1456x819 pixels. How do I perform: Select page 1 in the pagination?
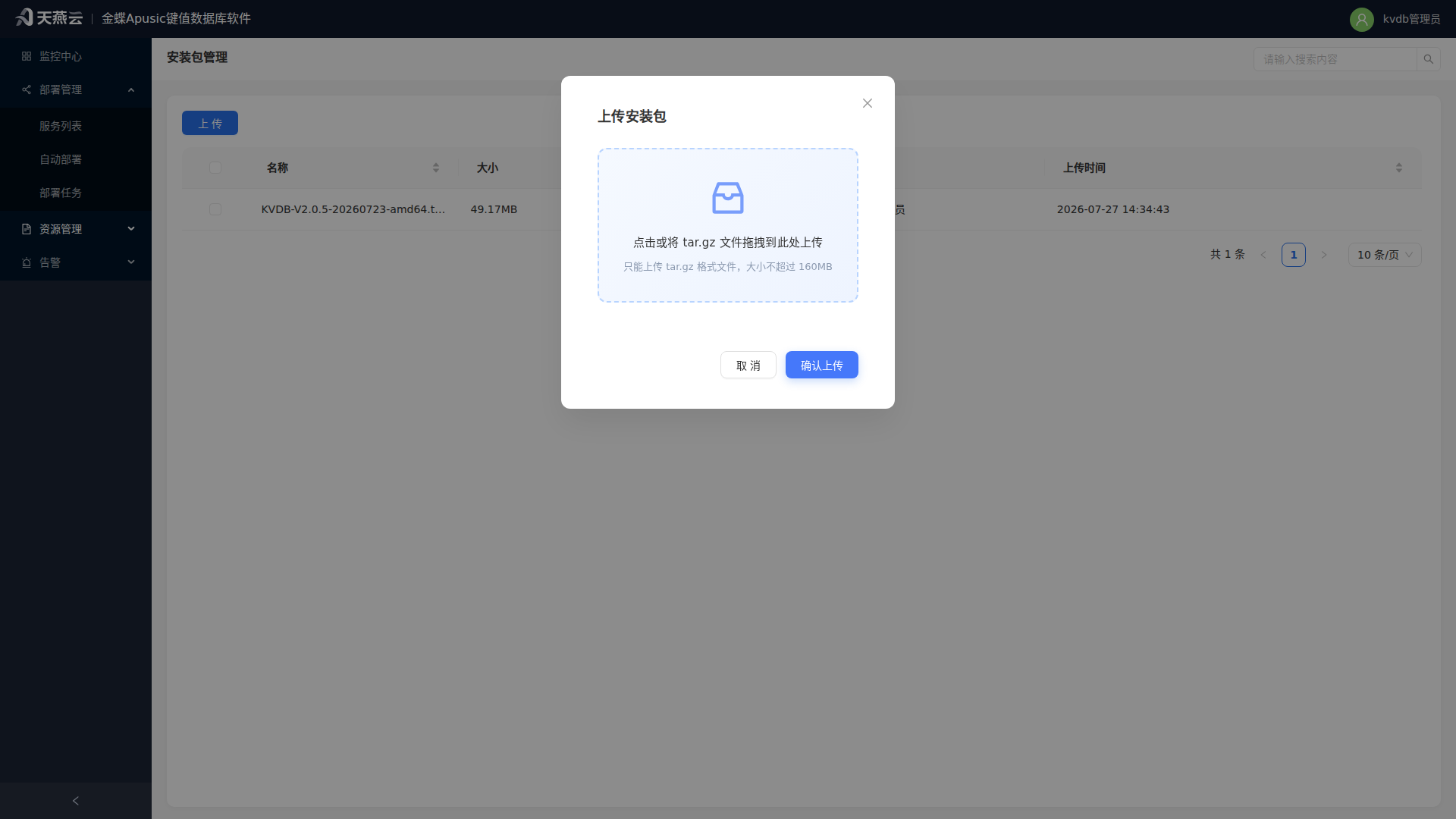pyautogui.click(x=1294, y=255)
